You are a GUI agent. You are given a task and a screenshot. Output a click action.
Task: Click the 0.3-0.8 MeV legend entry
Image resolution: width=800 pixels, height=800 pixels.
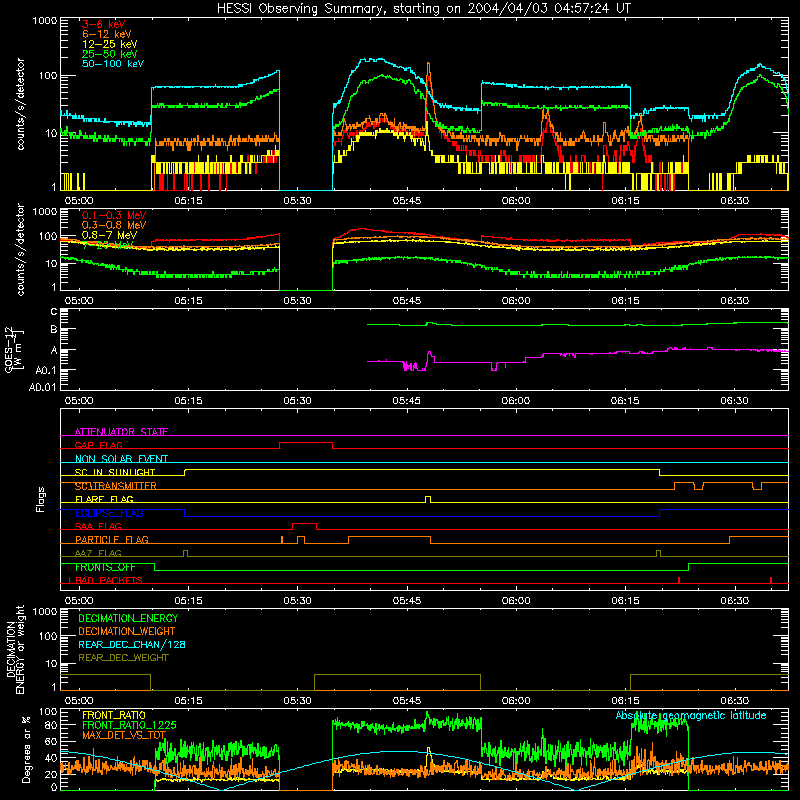pos(114,225)
